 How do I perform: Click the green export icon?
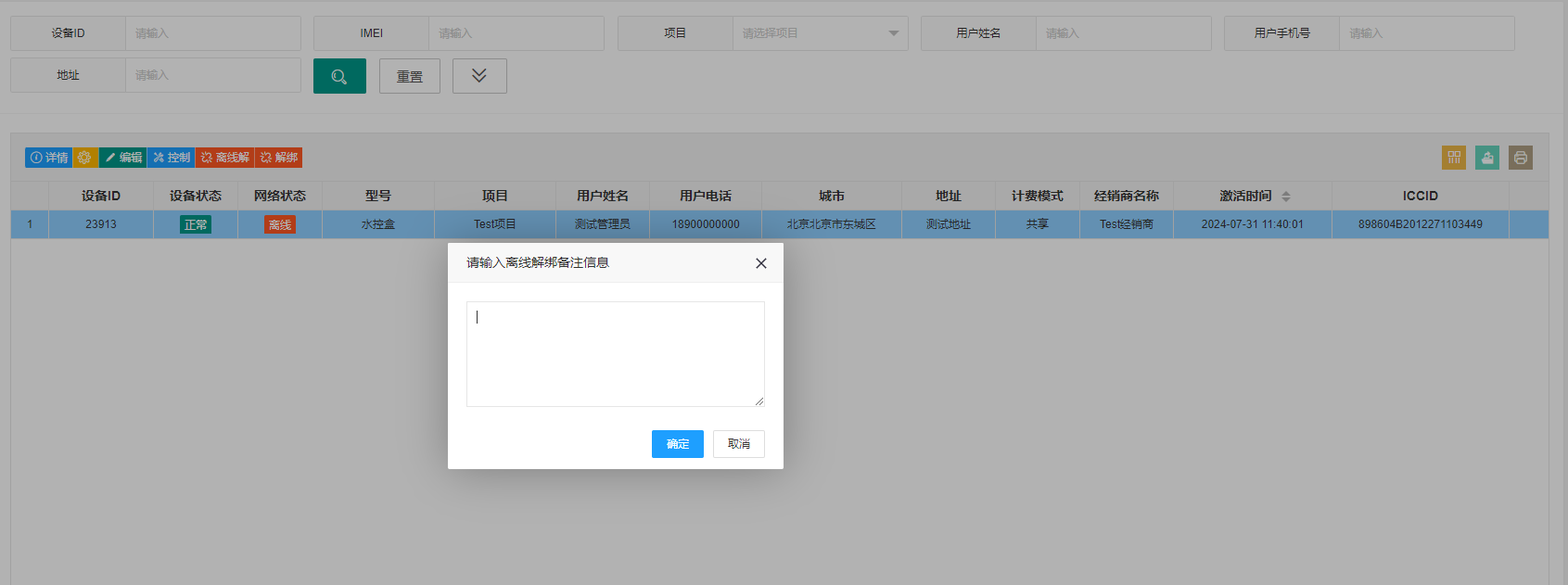coord(1487,158)
